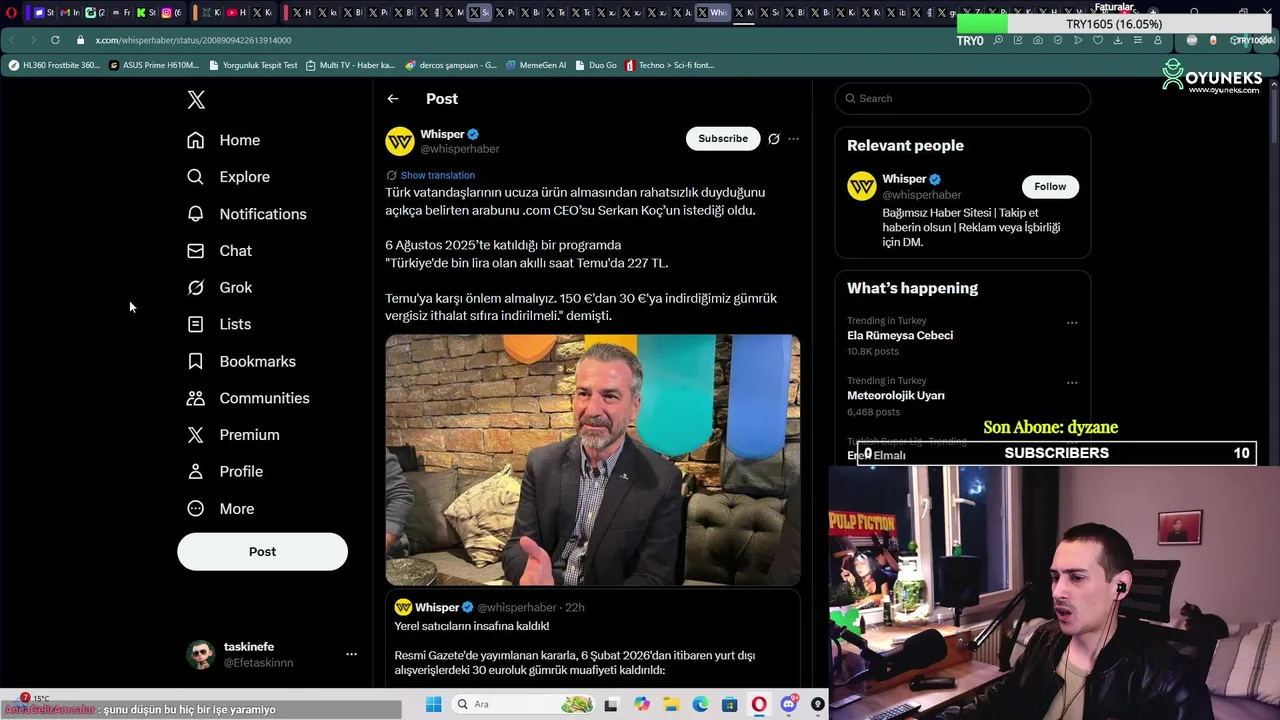Open the Explore page

(x=229, y=177)
